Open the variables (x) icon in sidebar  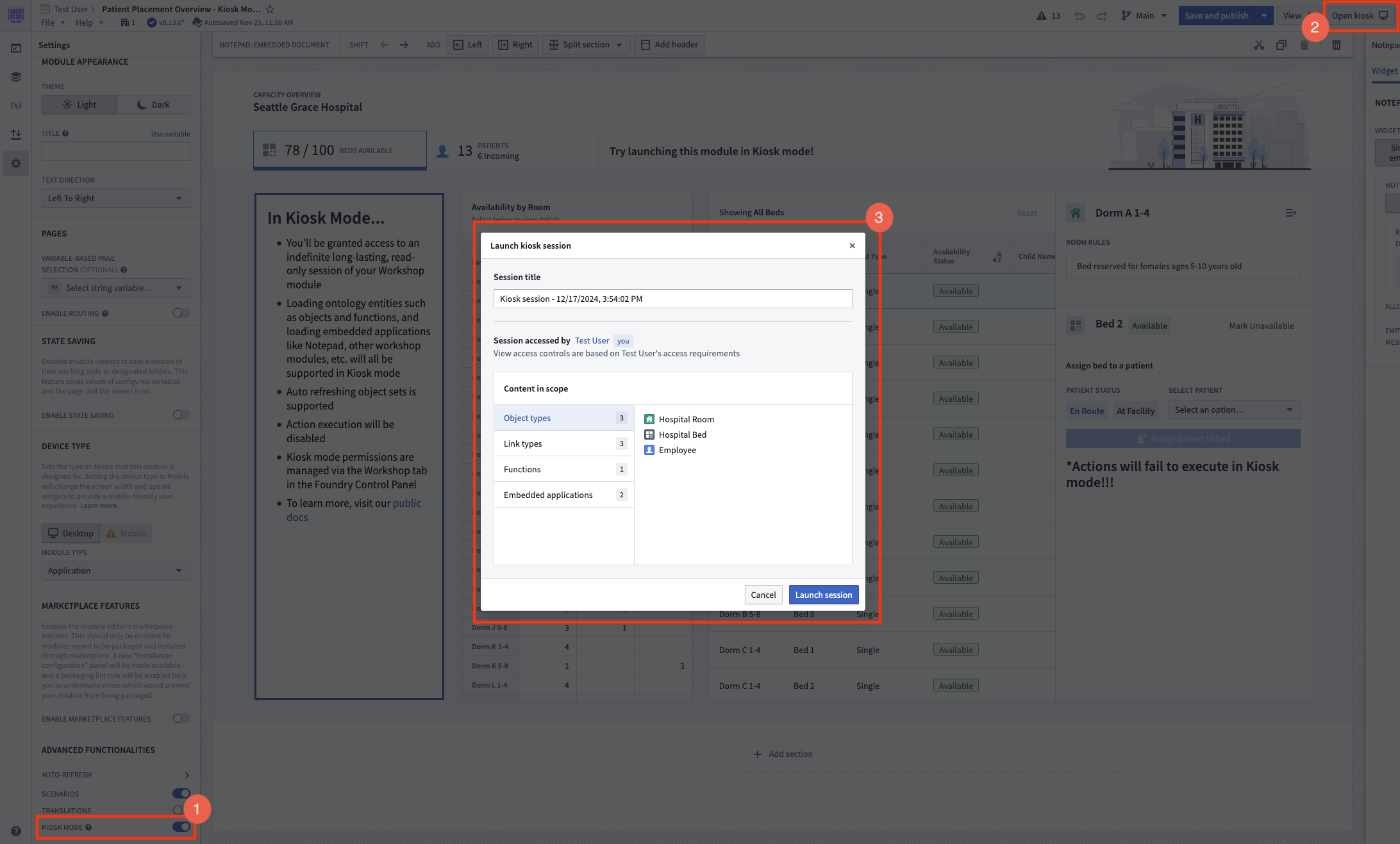[16, 105]
